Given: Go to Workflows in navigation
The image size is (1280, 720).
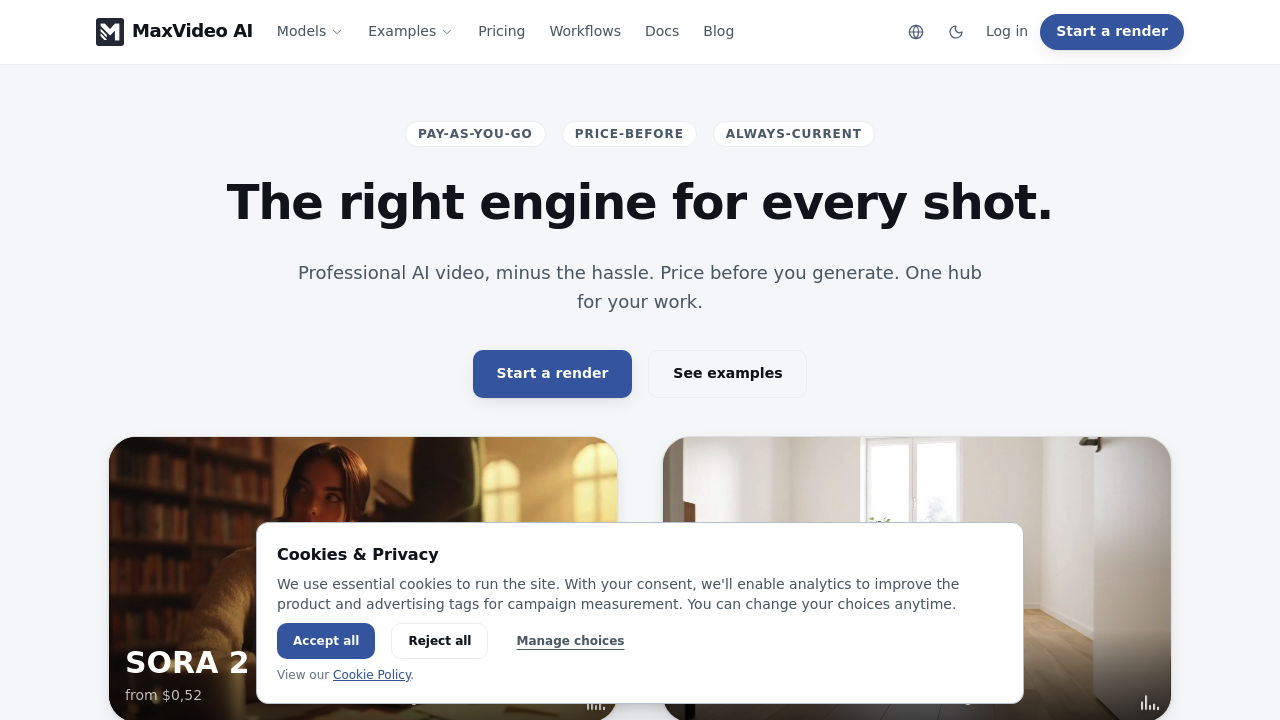Looking at the screenshot, I should pyautogui.click(x=585, y=32).
